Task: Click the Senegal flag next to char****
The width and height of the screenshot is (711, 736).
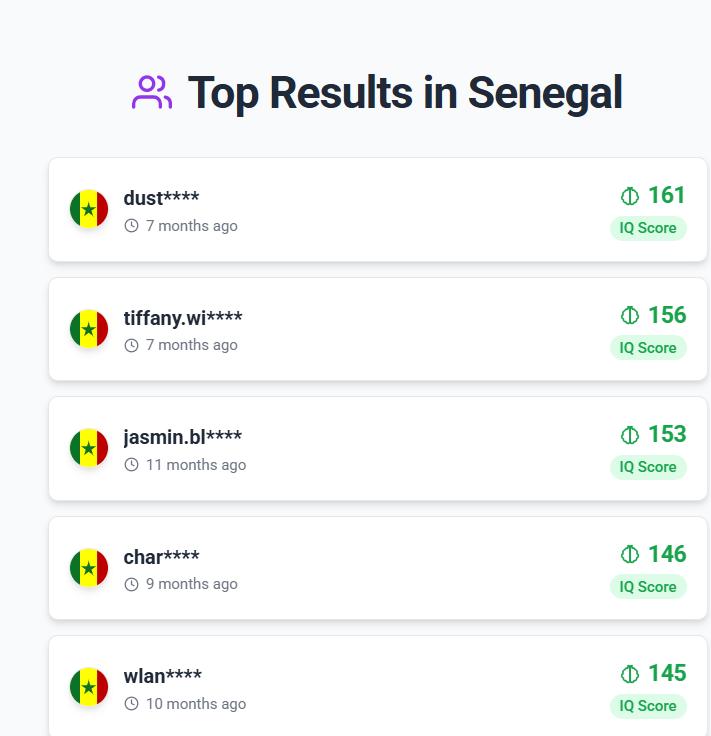Action: 89,568
